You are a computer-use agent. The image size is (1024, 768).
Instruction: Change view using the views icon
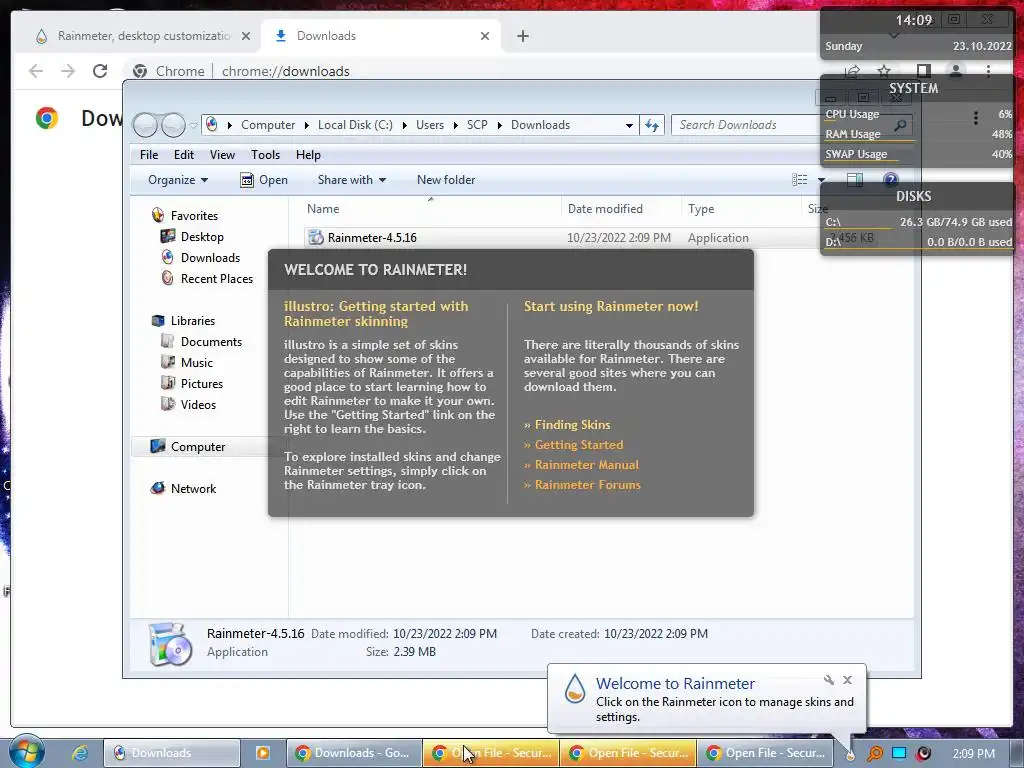tap(799, 180)
